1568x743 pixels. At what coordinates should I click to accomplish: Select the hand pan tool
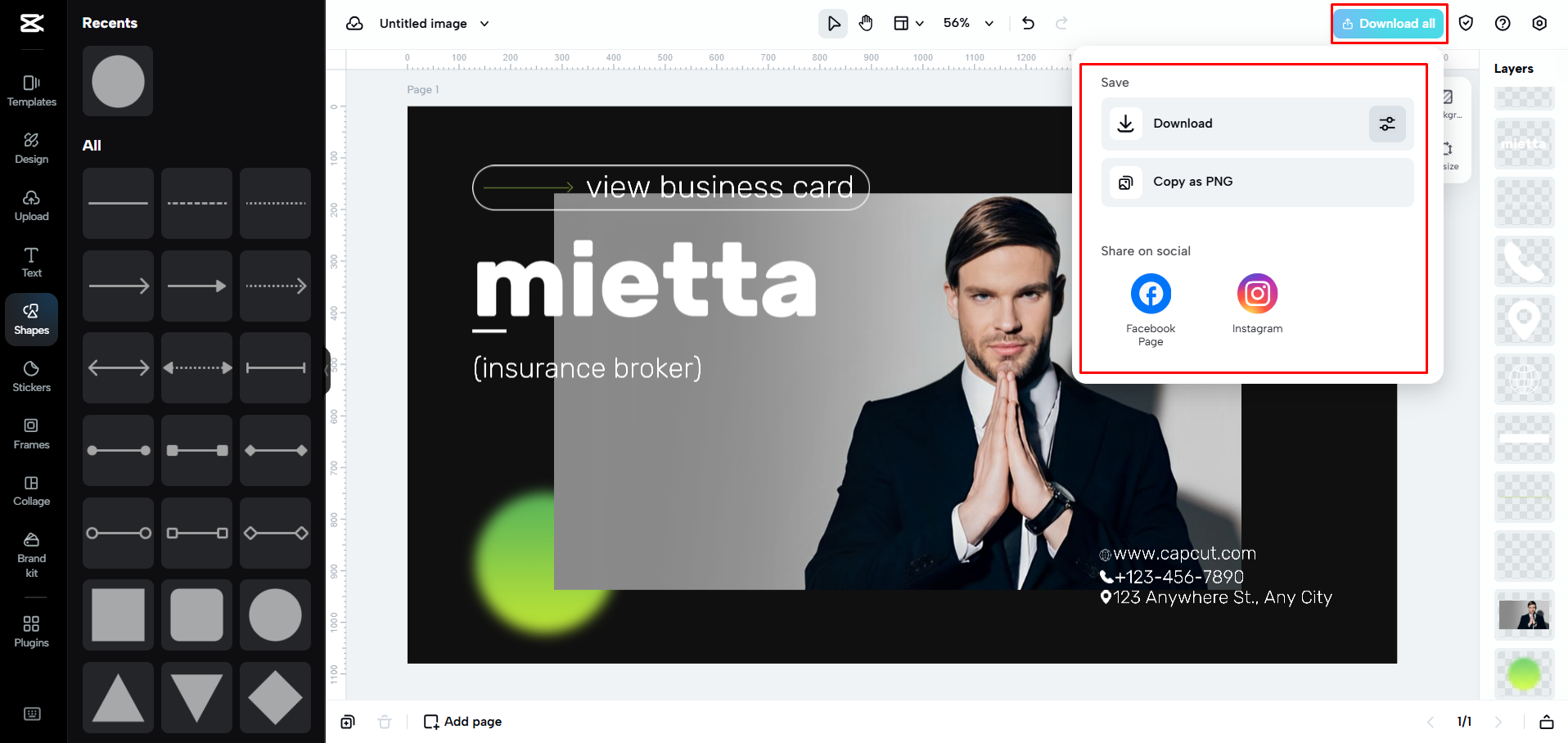(x=865, y=23)
